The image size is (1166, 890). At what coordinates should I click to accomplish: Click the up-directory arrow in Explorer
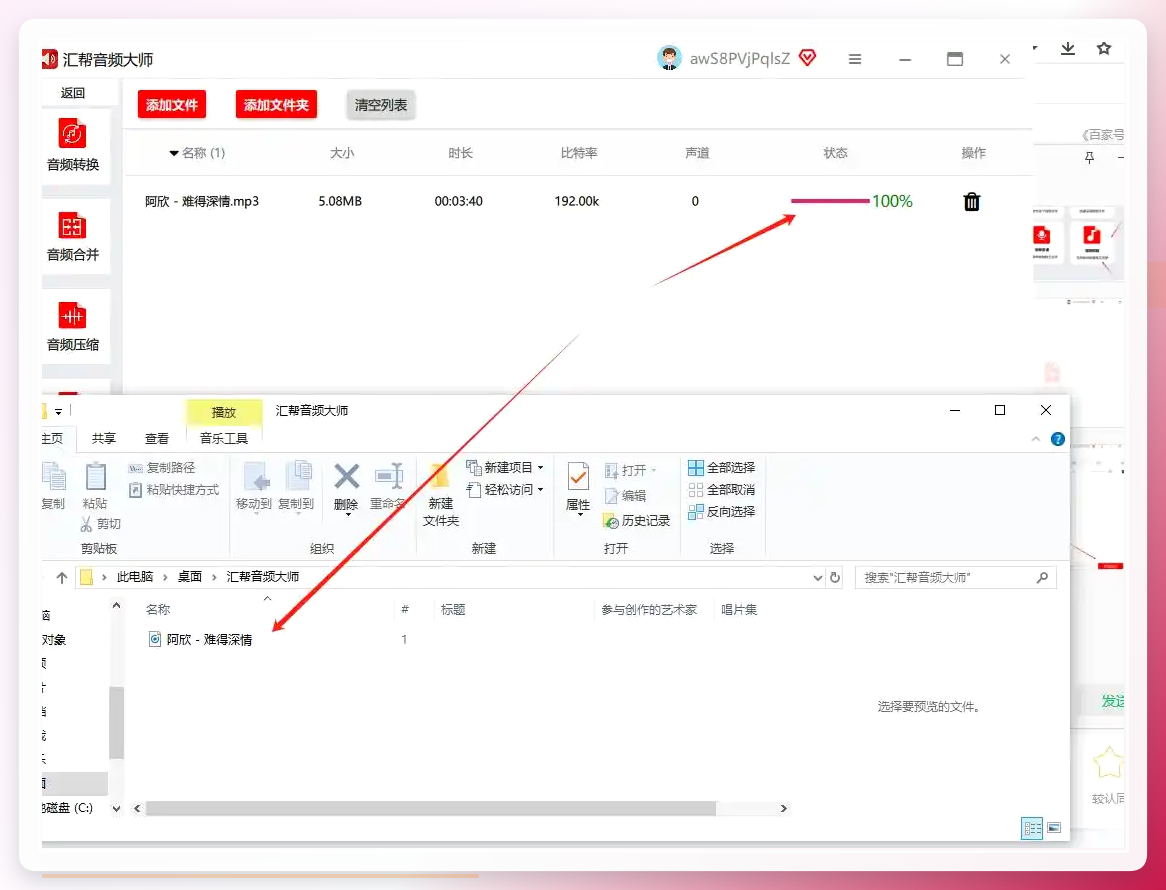pyautogui.click(x=62, y=578)
